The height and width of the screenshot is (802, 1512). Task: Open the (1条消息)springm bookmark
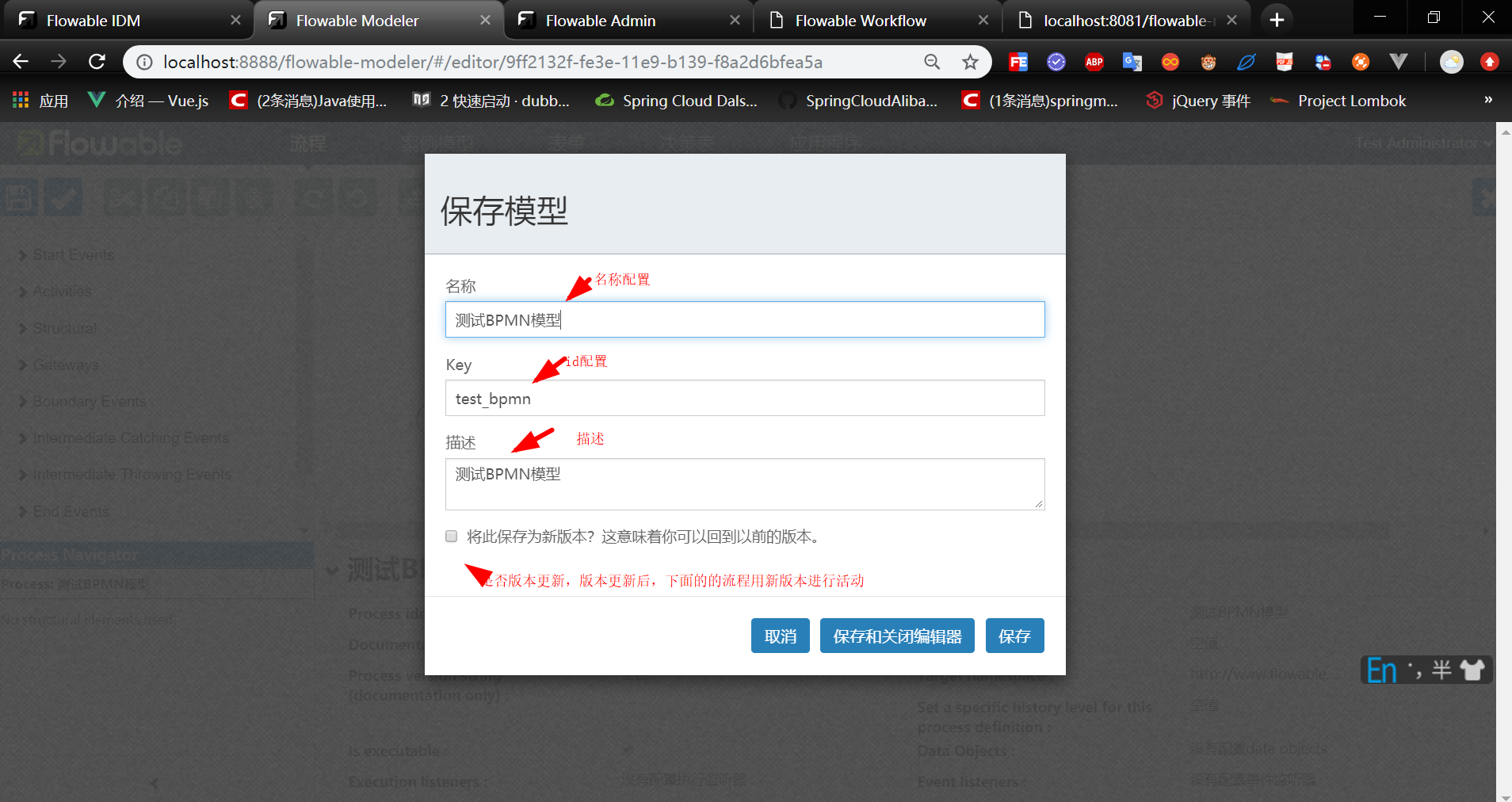coord(1040,101)
